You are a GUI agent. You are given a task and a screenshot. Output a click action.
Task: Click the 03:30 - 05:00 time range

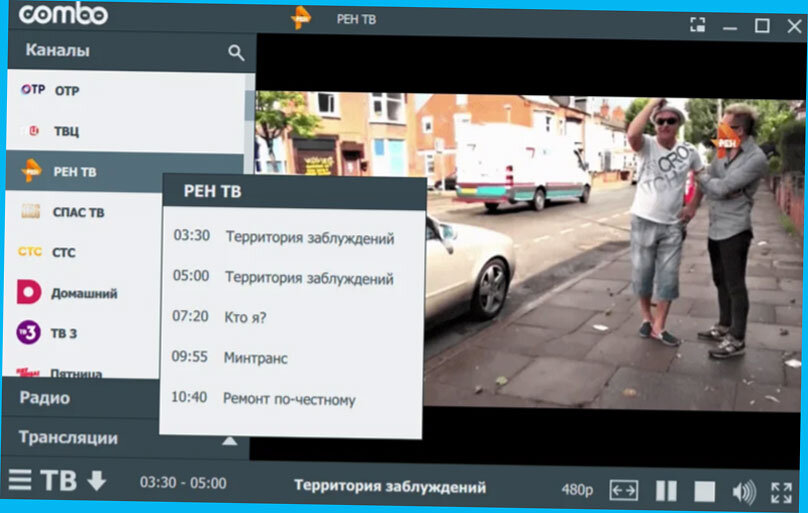[x=183, y=483]
